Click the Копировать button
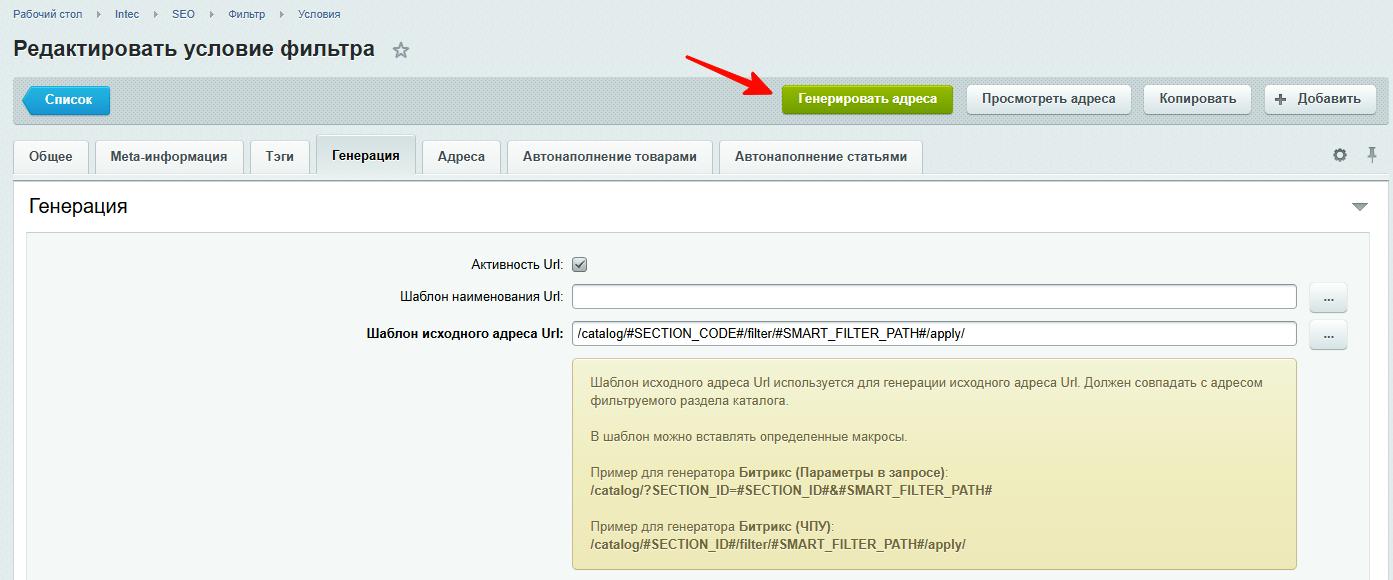This screenshot has width=1393, height=580. (1197, 99)
